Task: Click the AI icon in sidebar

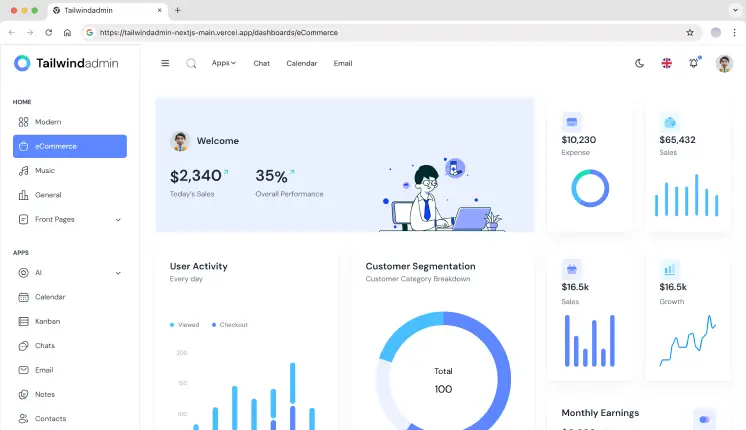Action: (23, 273)
